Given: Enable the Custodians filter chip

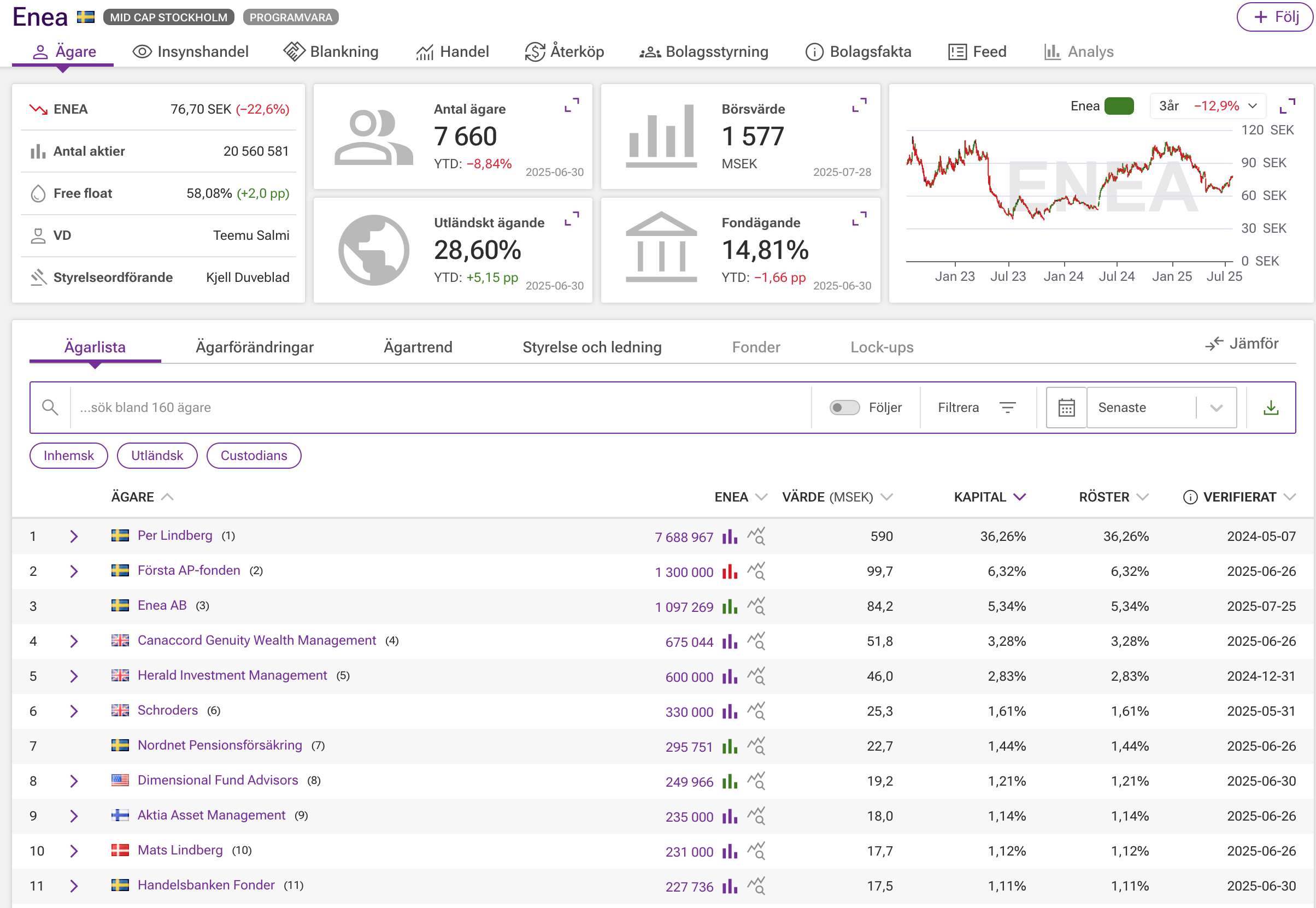Looking at the screenshot, I should tap(254, 456).
